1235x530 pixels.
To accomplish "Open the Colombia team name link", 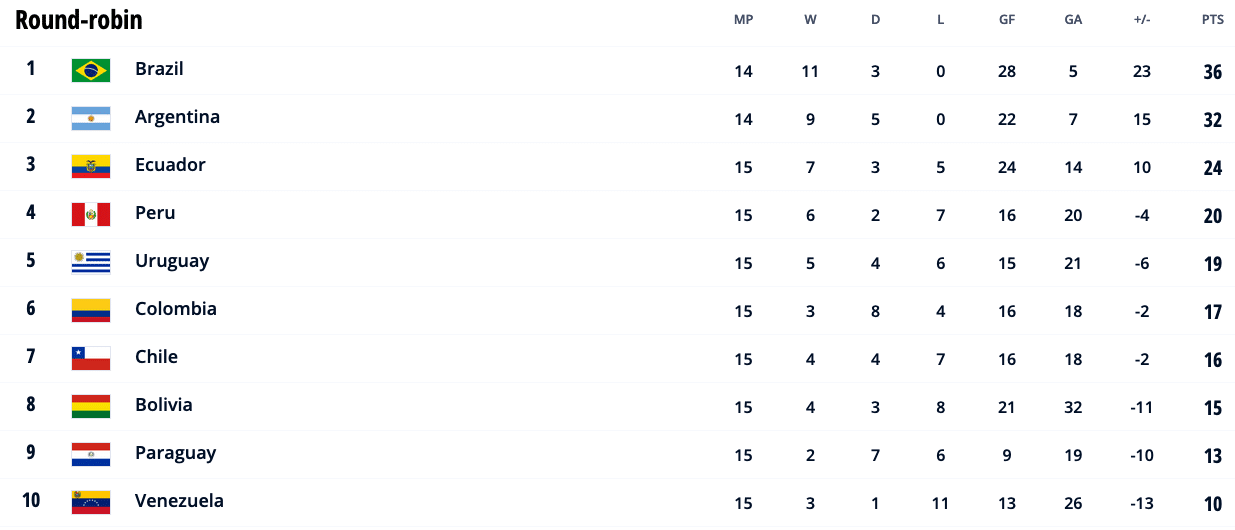I will coord(176,309).
